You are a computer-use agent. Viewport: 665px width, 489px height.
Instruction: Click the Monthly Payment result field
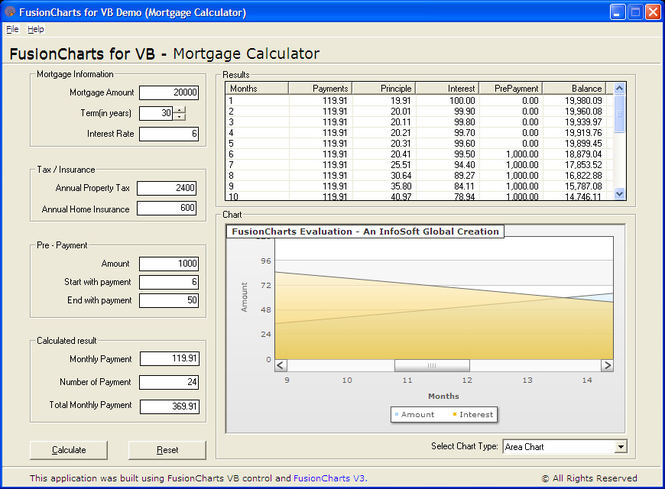coord(170,359)
